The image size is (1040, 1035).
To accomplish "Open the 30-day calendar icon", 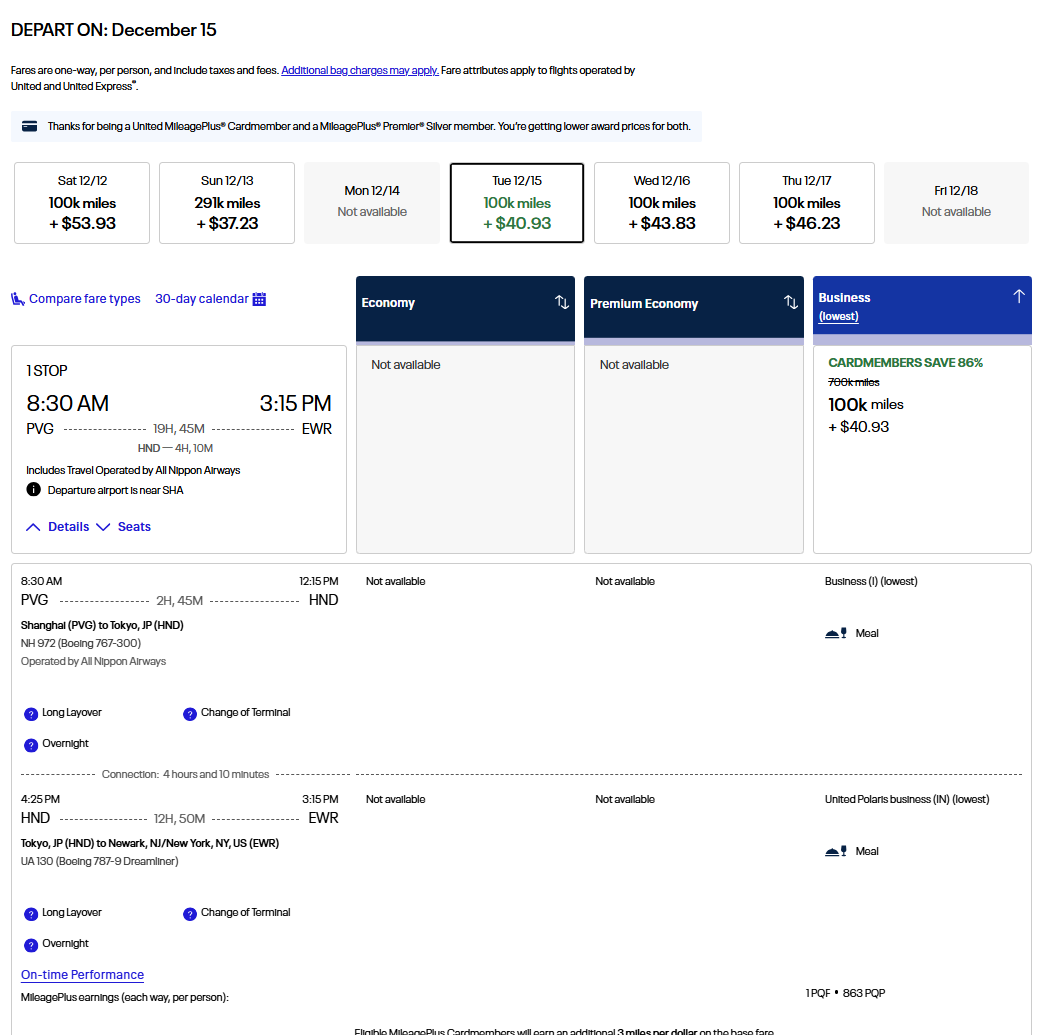I will (259, 299).
